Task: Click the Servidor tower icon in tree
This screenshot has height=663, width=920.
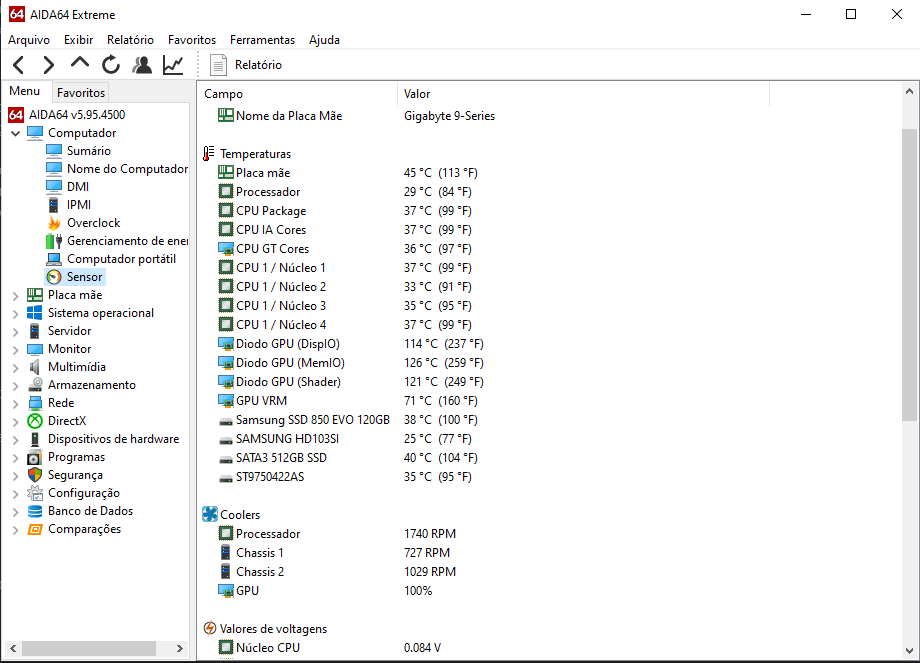Action: coord(35,331)
